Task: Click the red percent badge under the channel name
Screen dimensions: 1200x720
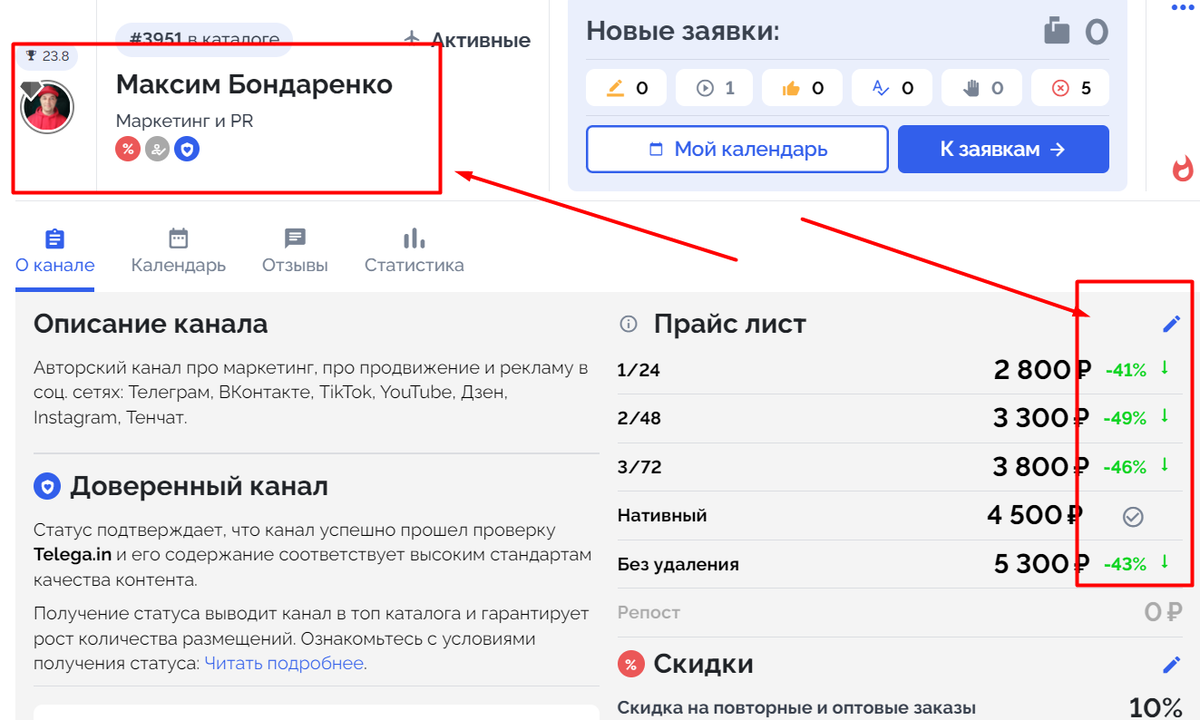Action: click(x=127, y=149)
